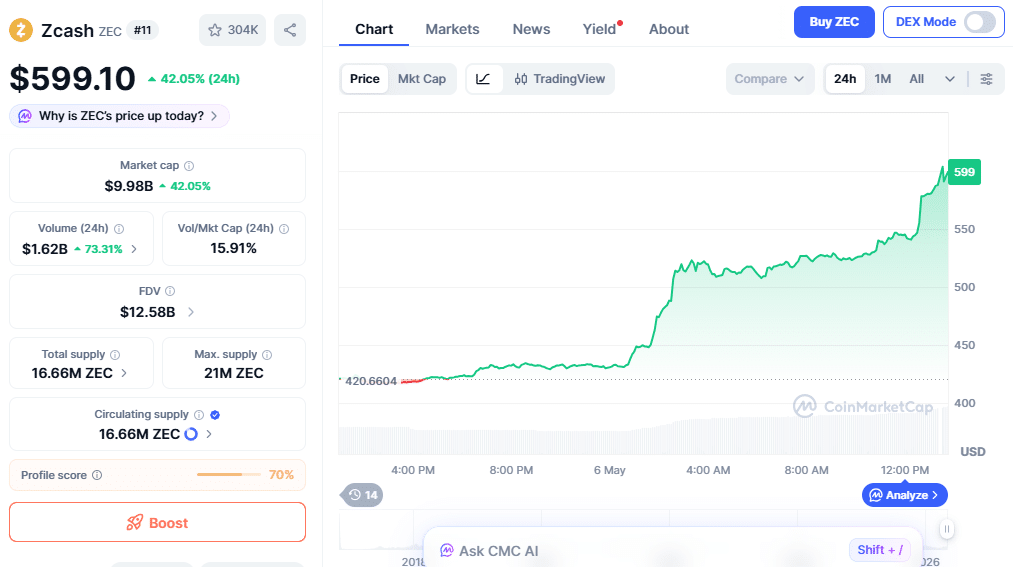Click the Shift + / shortcut hint
Image resolution: width=1013 pixels, height=567 pixels.
880,550
